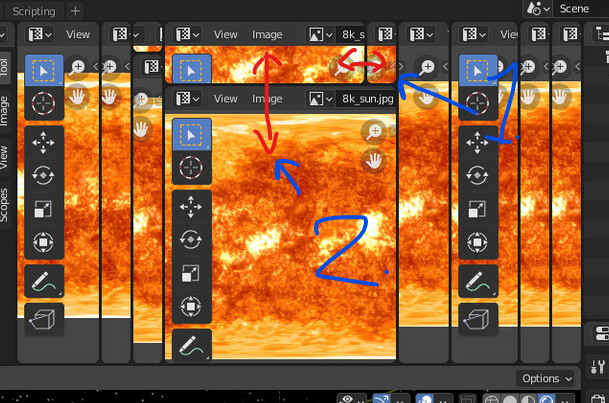Activate the Cursor tool in the right-hand editor toolbar
This screenshot has height=403, width=609.
[x=478, y=103]
